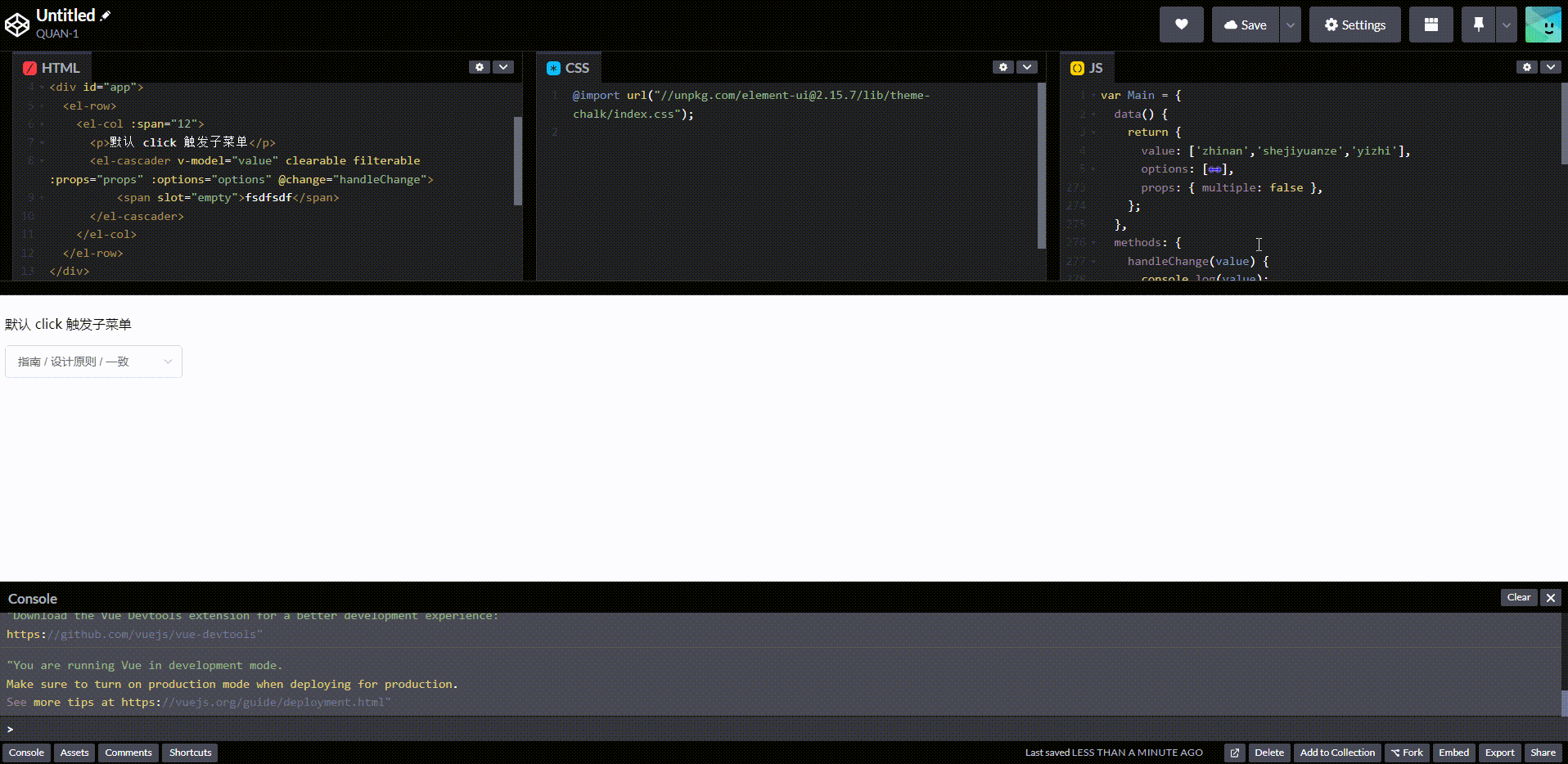Screen dimensions: 1568x764
Task: Toggle the Console panel from the footer
Action: (26, 753)
